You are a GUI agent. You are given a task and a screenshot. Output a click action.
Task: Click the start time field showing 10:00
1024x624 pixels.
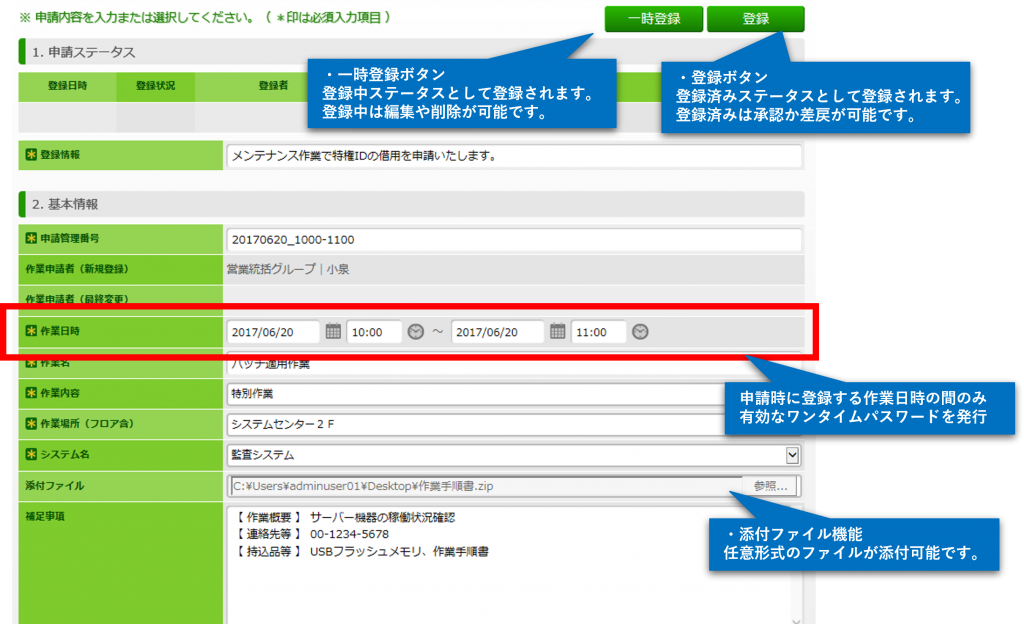point(373,332)
